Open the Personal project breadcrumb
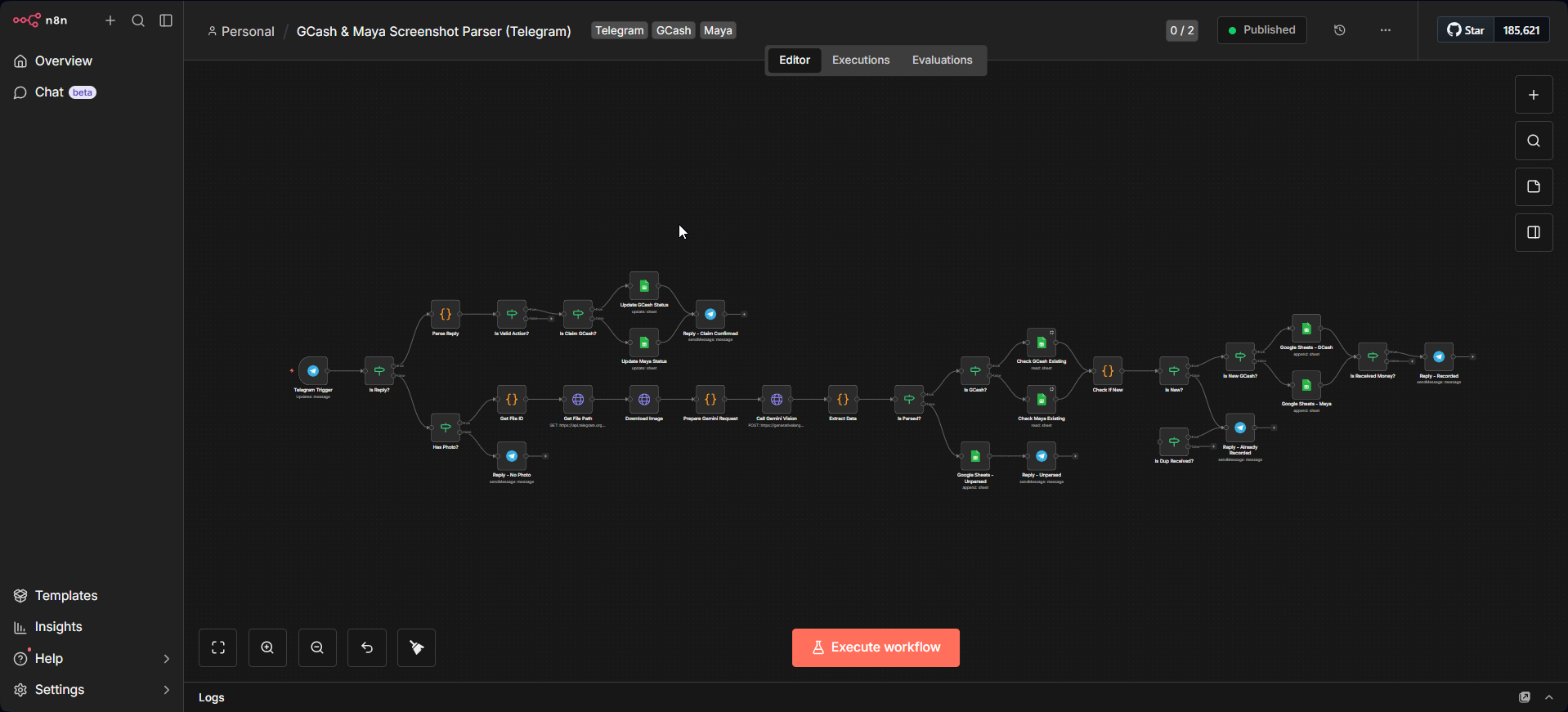This screenshot has height=712, width=1568. coord(241,31)
